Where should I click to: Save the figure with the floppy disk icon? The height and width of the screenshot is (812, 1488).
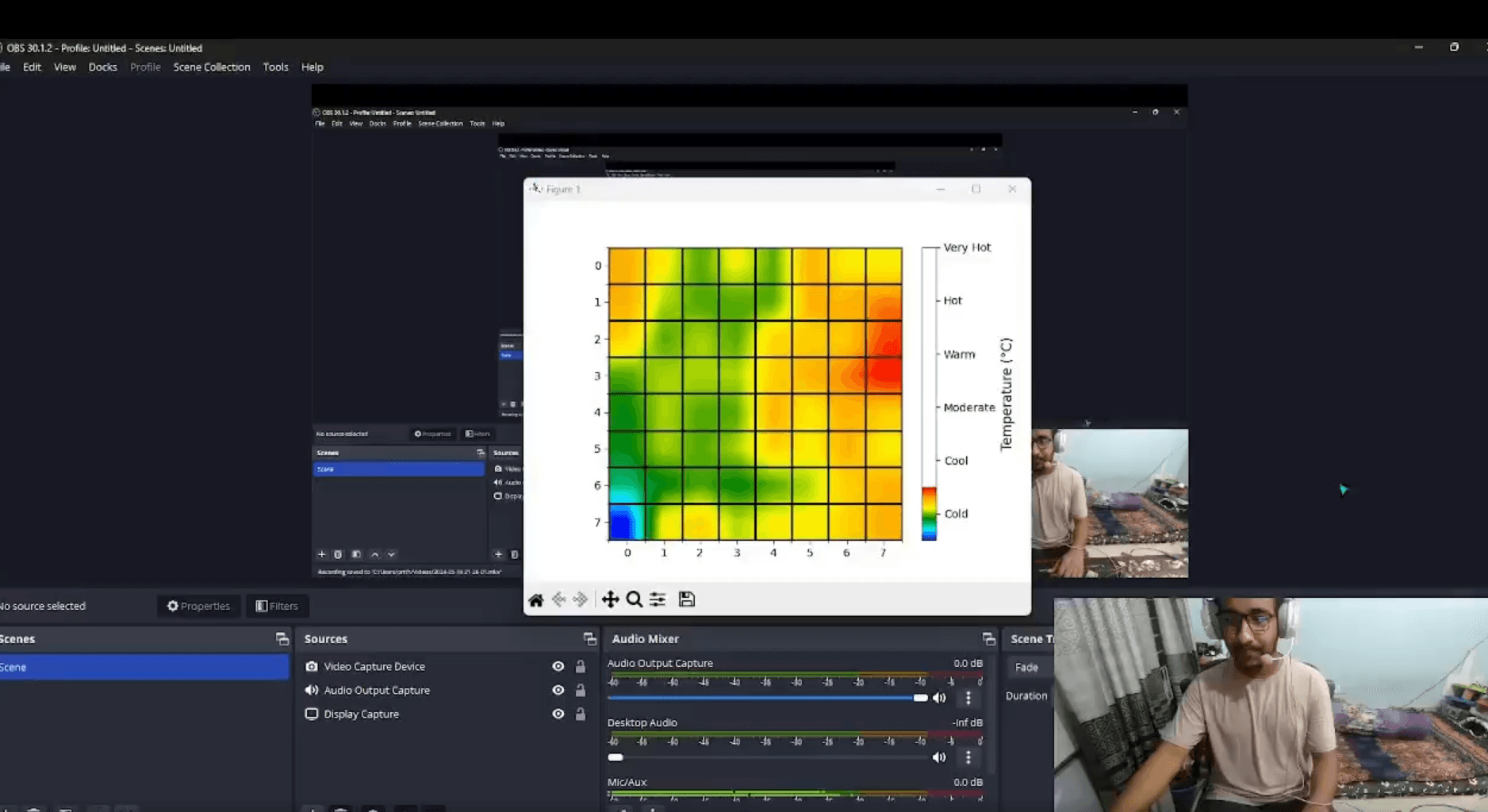tap(687, 599)
